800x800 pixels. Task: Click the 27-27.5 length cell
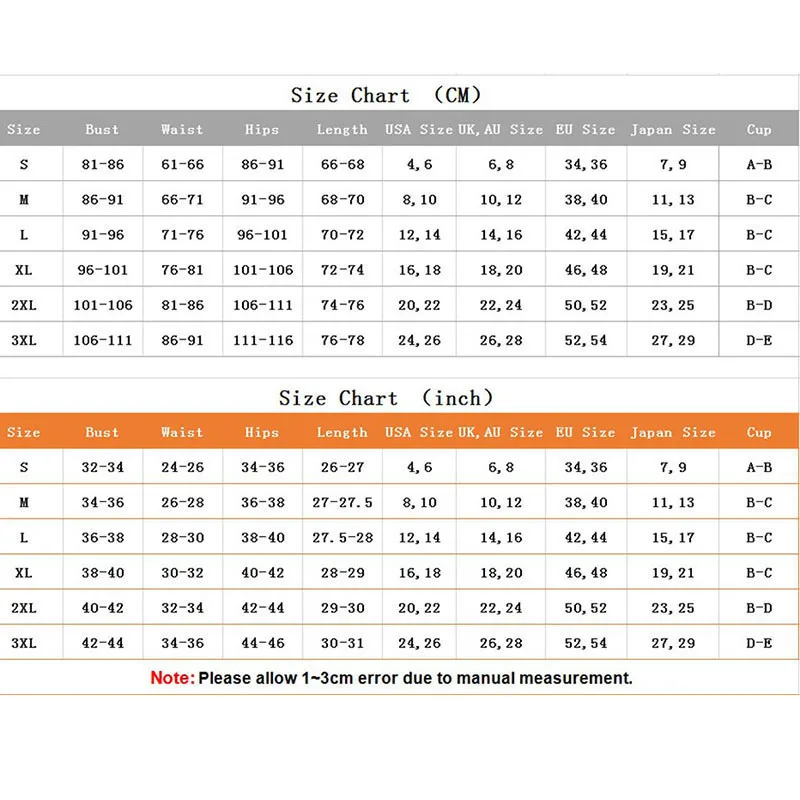[x=342, y=502]
